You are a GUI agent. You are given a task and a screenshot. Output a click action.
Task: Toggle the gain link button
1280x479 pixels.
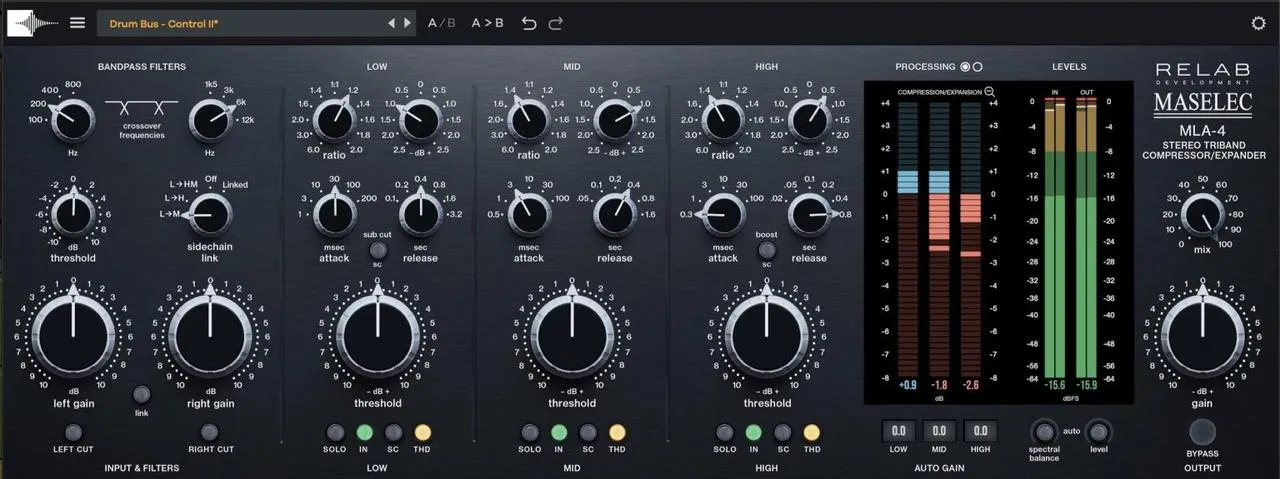[x=141, y=394]
